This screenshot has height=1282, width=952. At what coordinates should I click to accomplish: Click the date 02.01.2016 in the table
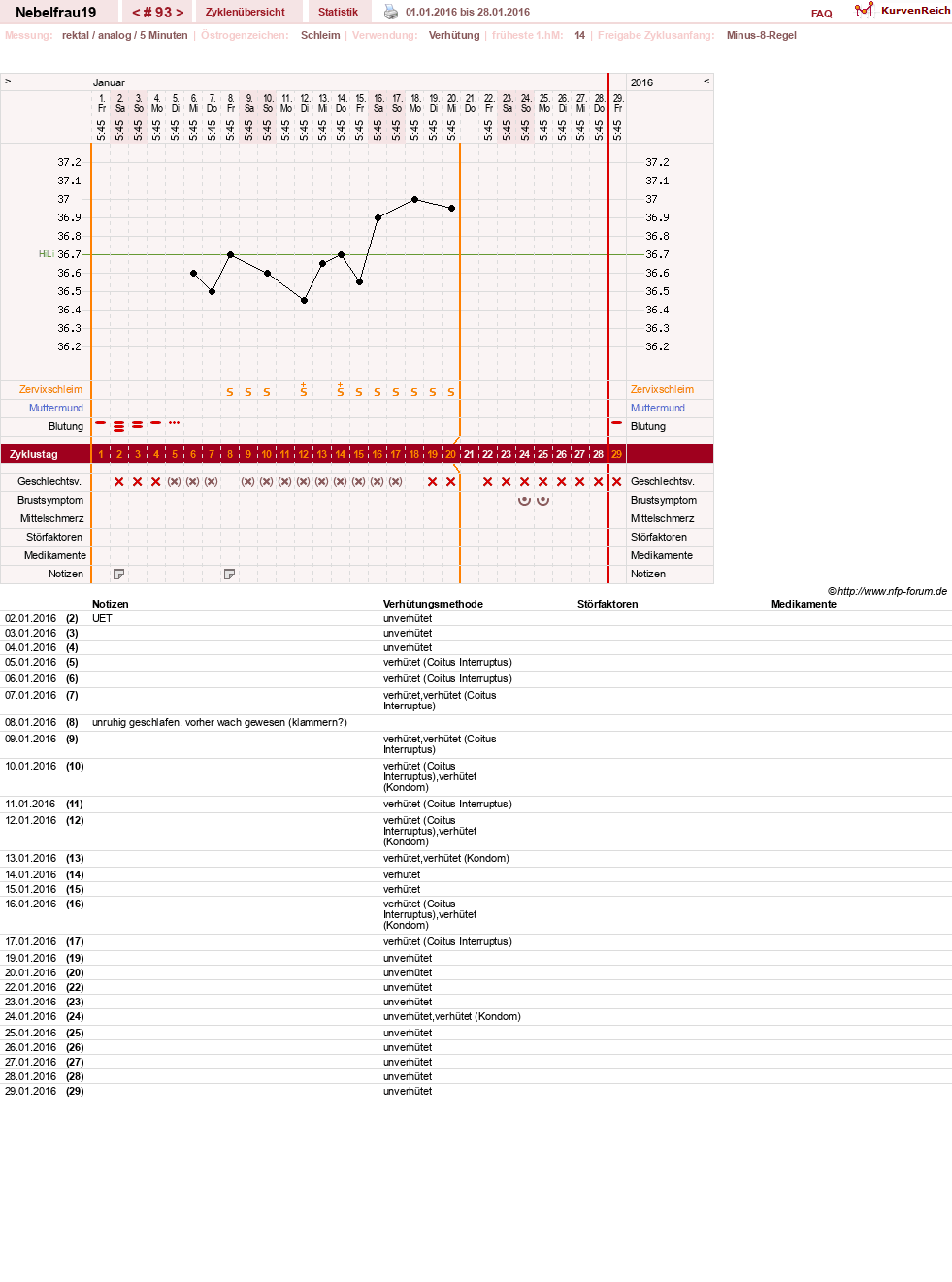[31, 618]
